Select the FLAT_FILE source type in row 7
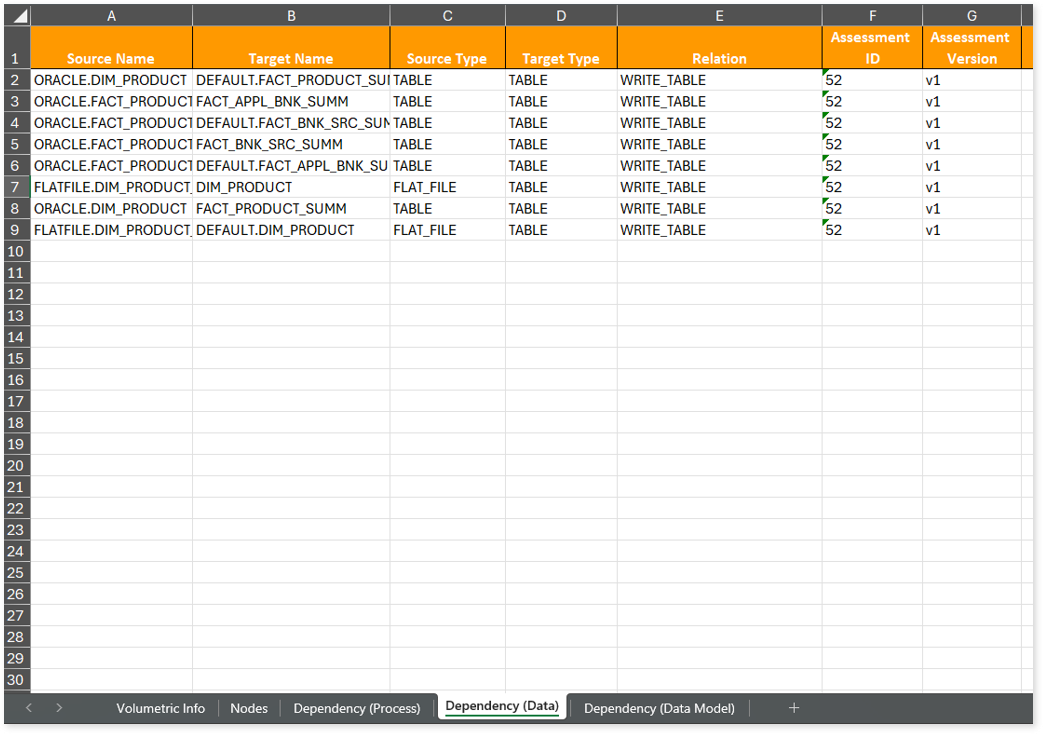Viewport: 1043px width, 734px height. (x=425, y=187)
